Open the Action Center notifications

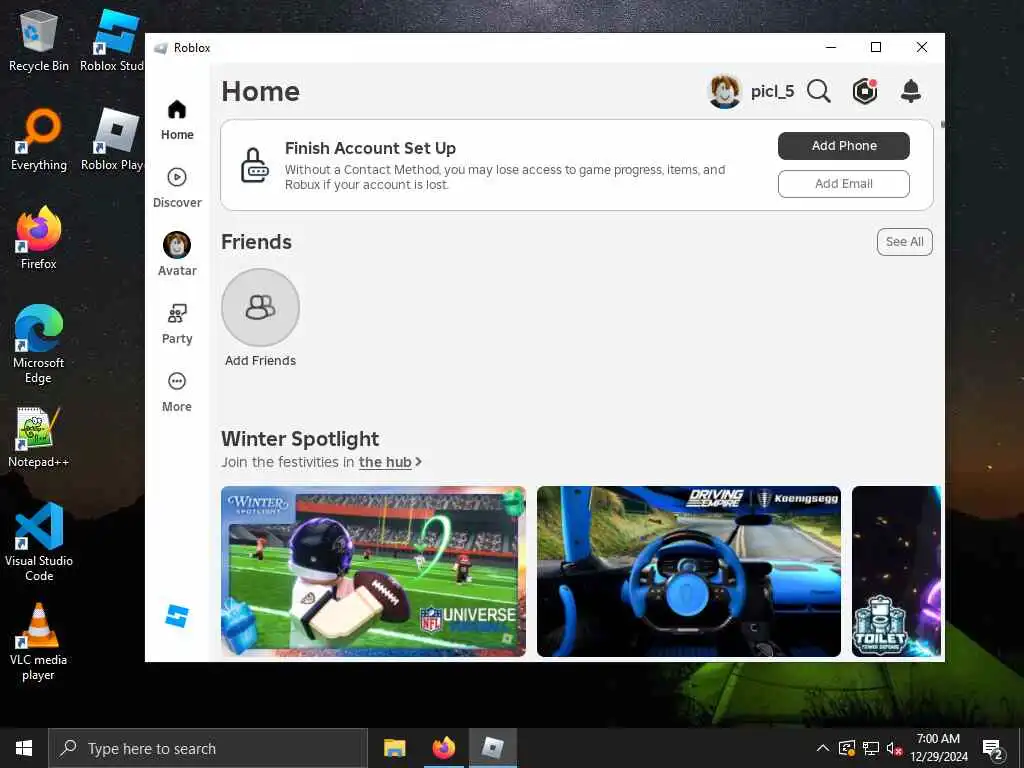(x=993, y=748)
